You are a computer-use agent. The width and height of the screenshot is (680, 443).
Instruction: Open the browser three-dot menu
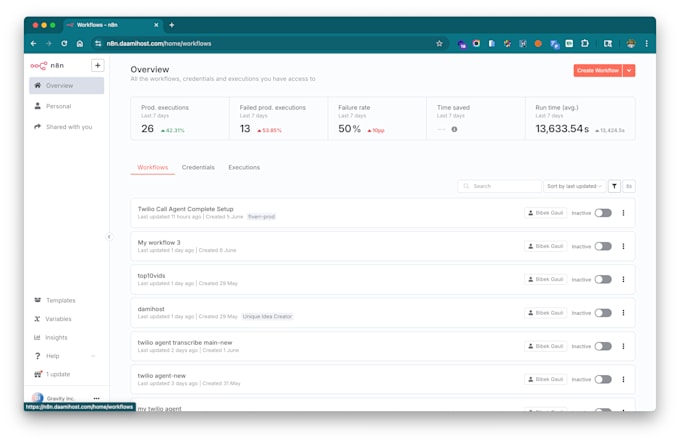646,43
